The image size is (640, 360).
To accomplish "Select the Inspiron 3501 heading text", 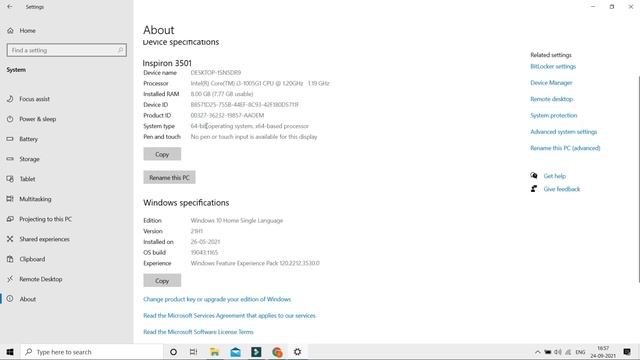I will (x=167, y=63).
